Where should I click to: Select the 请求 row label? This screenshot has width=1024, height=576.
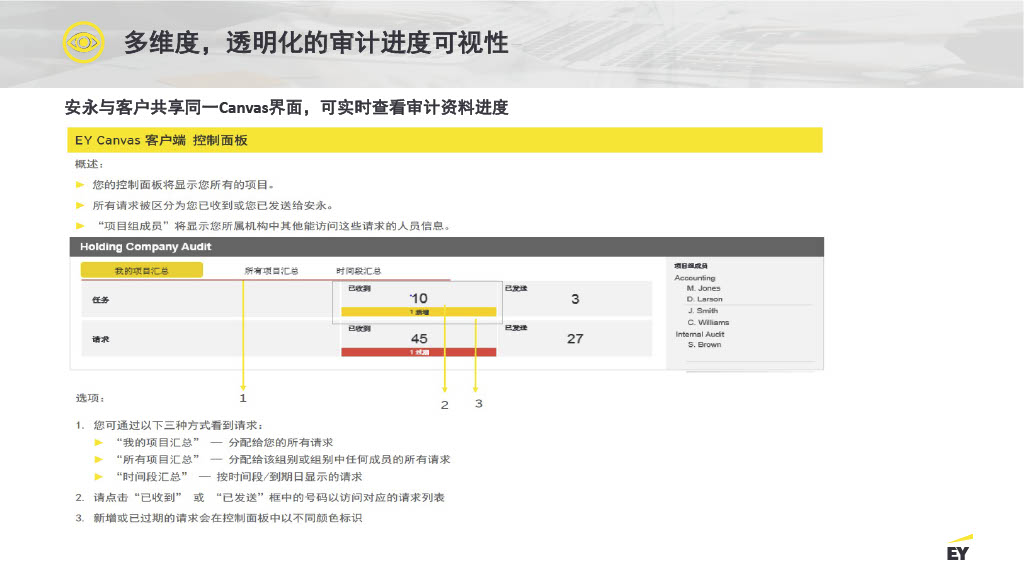coord(101,340)
